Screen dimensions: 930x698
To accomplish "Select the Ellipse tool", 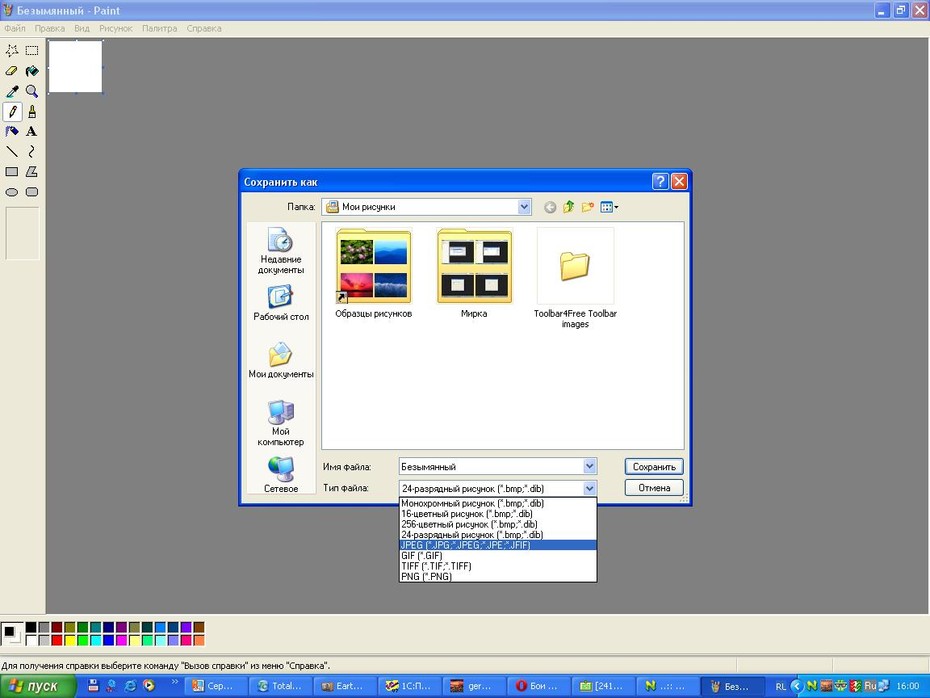I will [x=12, y=192].
